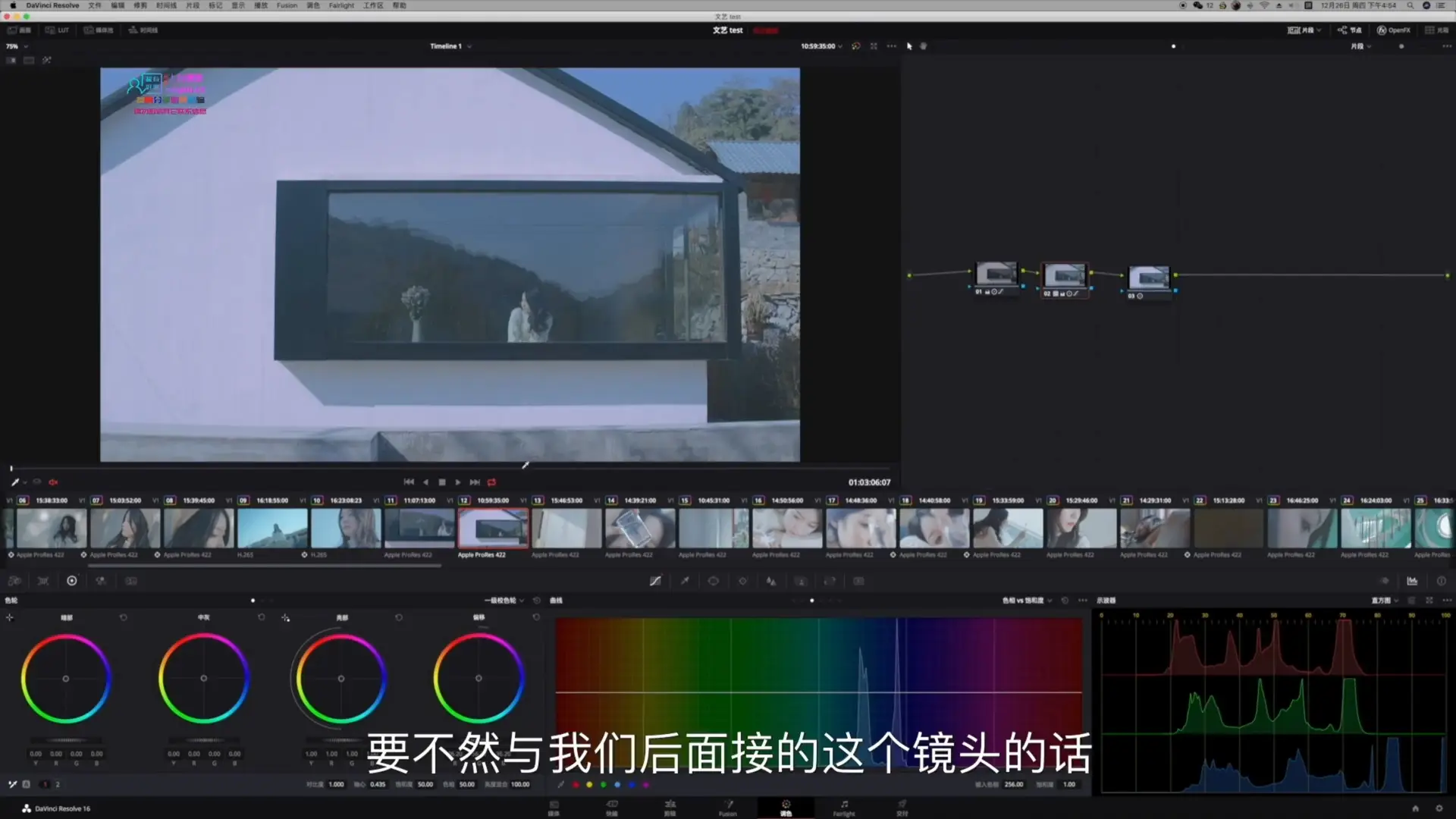1456x819 pixels.
Task: Click the Blur/Sharpen palette icon
Action: point(771,581)
